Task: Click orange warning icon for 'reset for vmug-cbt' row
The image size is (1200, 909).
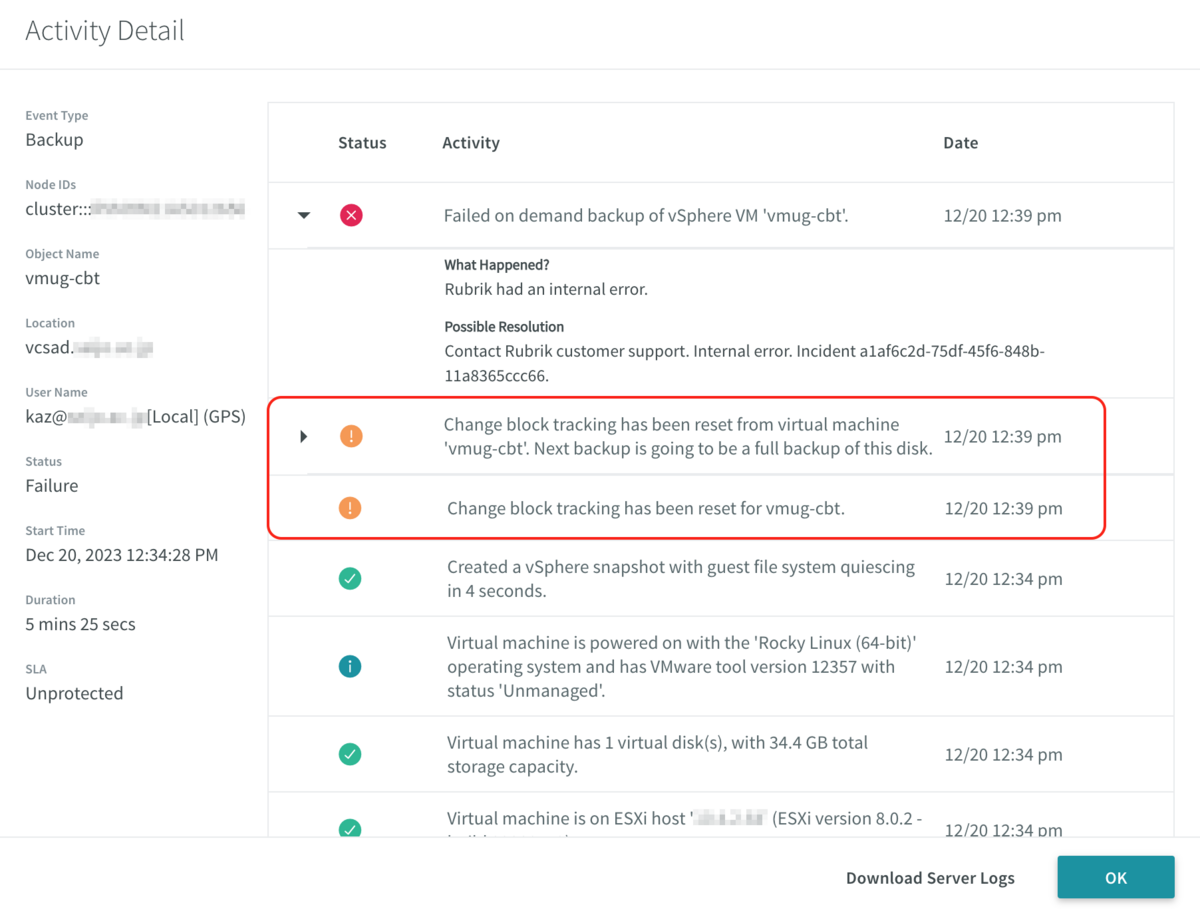Action: (350, 508)
